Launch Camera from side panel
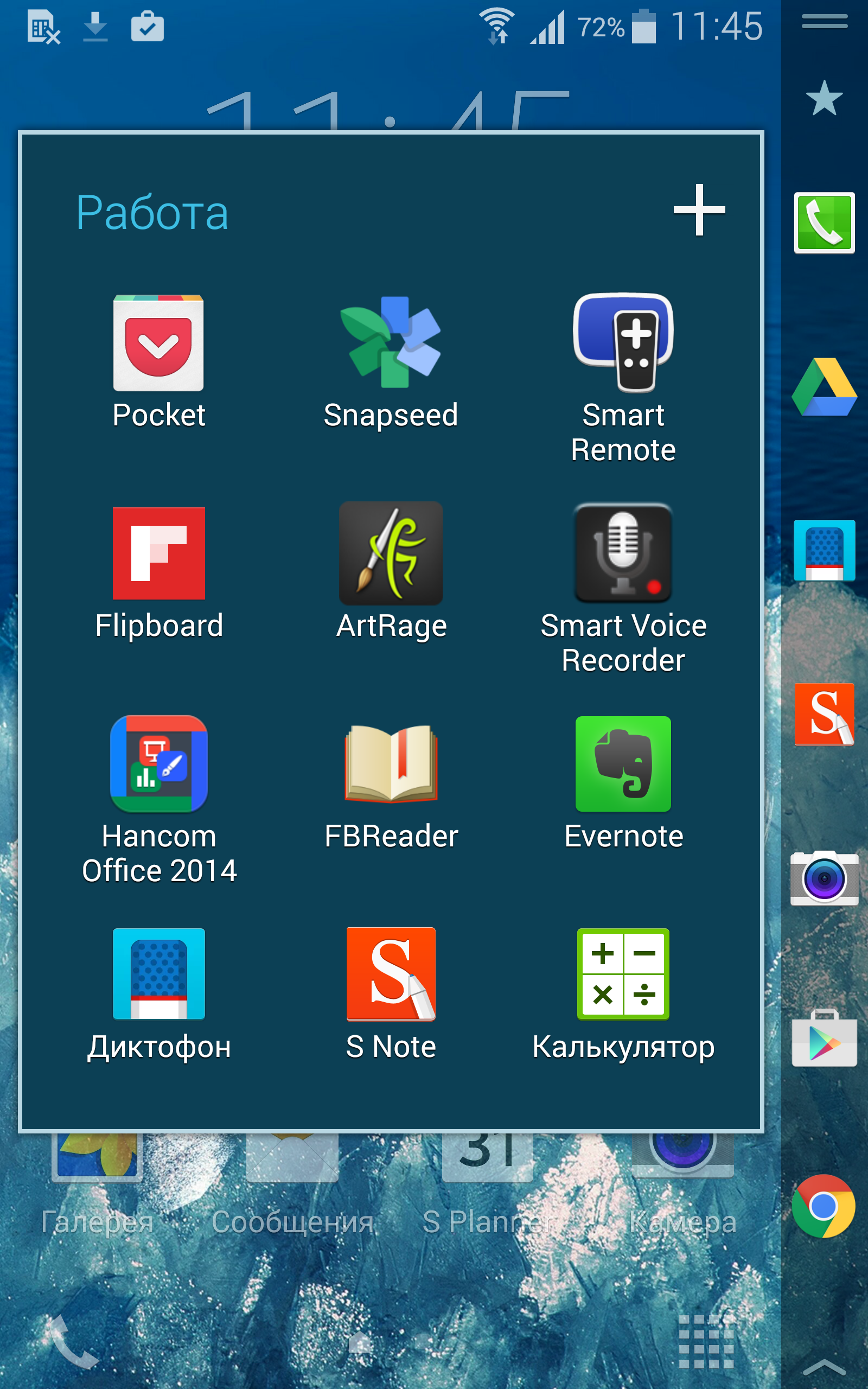Image resolution: width=868 pixels, height=1389 pixels. tap(825, 878)
